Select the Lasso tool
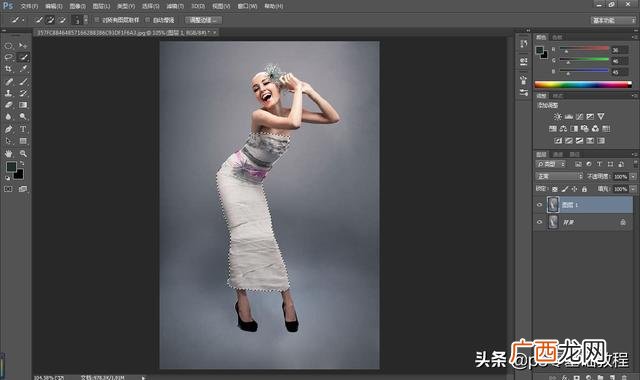The image size is (640, 380). coord(9,57)
